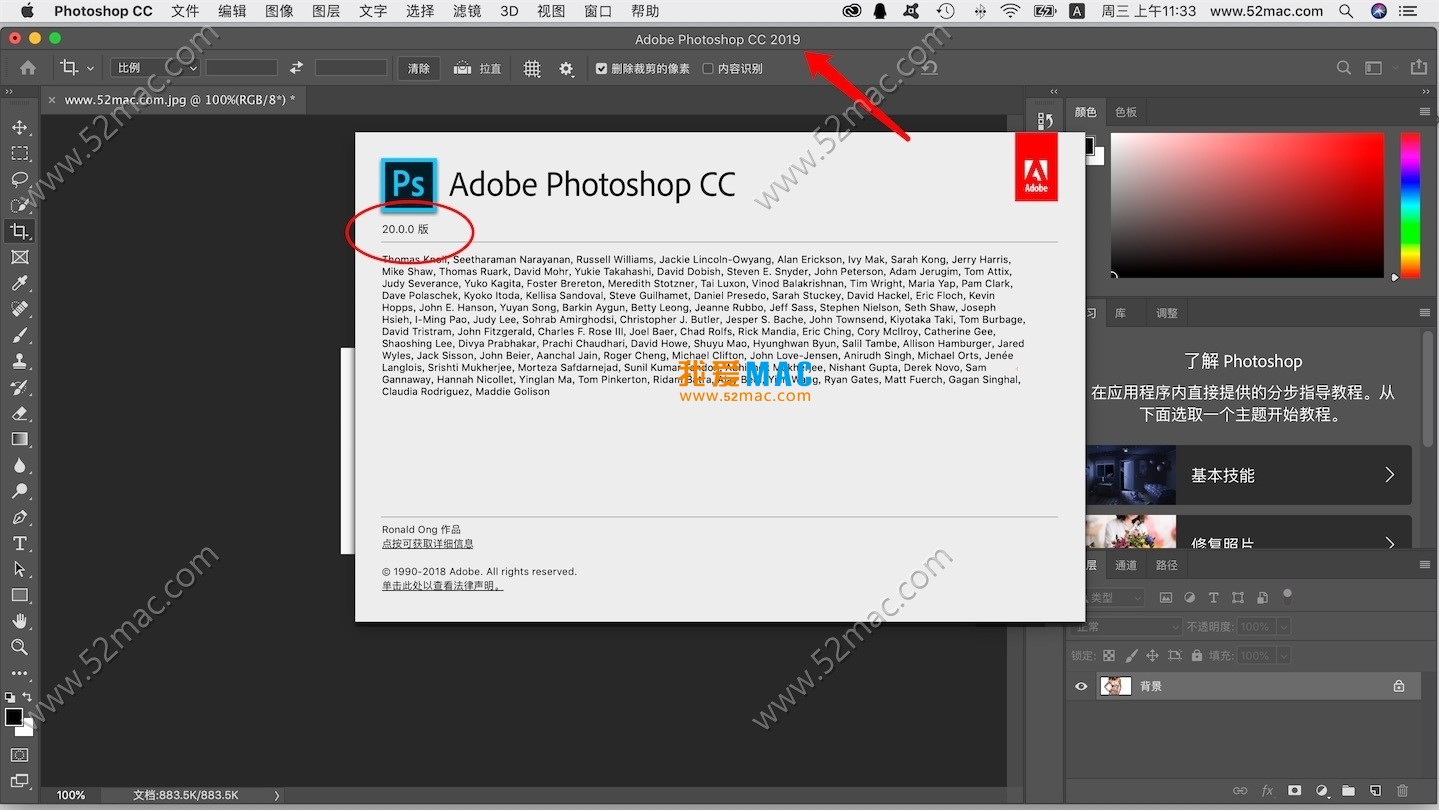Hide the 背景 layer visibility

click(x=1080, y=686)
